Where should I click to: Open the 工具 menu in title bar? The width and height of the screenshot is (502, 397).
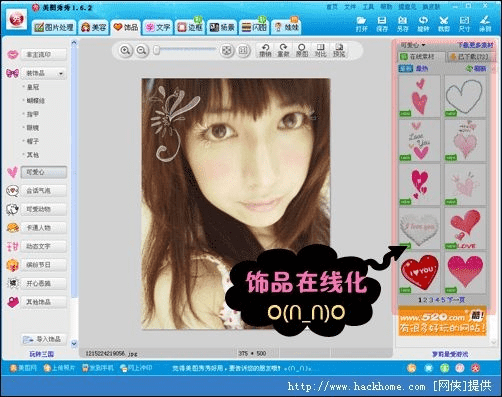368,7
